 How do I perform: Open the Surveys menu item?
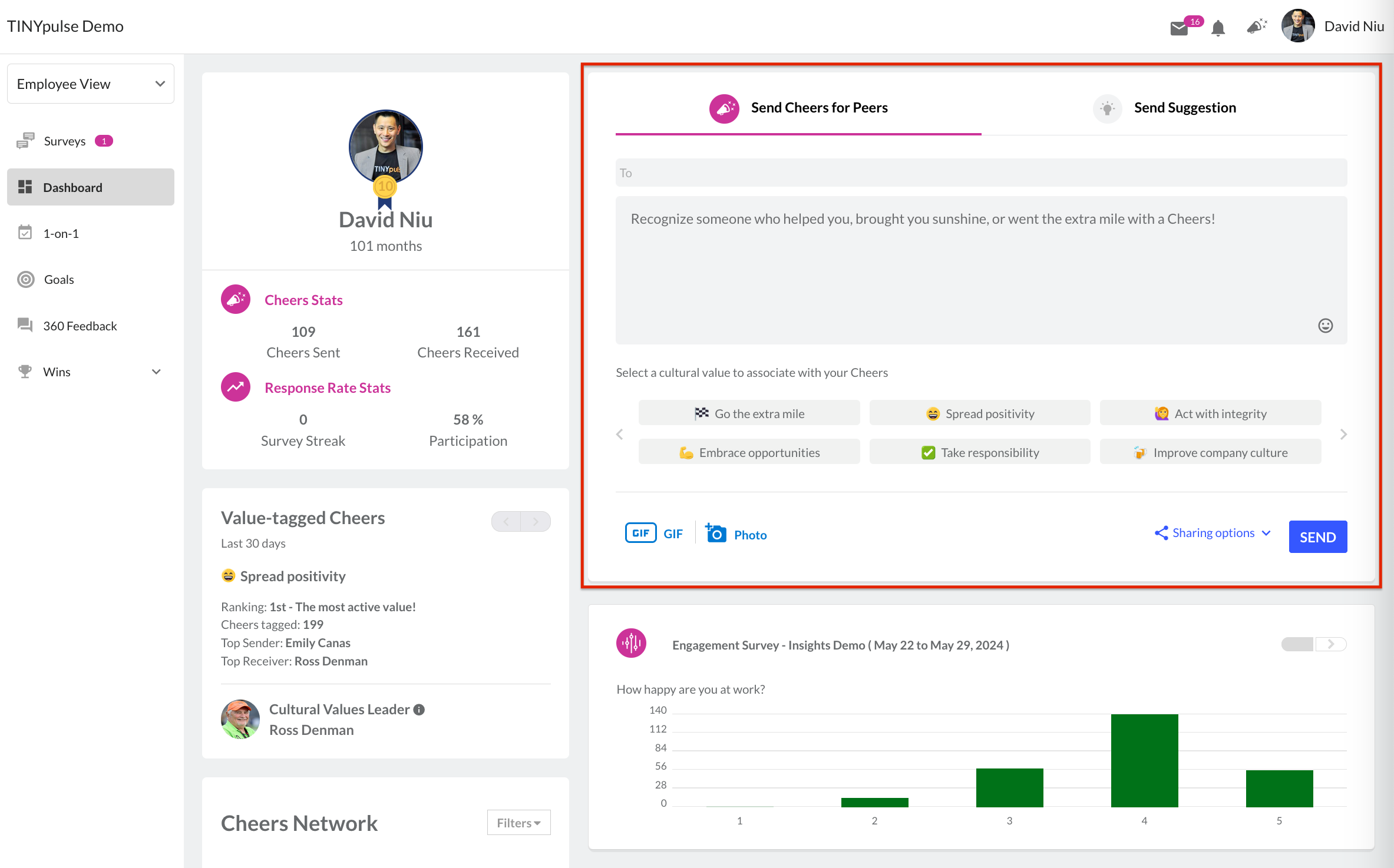pos(91,141)
